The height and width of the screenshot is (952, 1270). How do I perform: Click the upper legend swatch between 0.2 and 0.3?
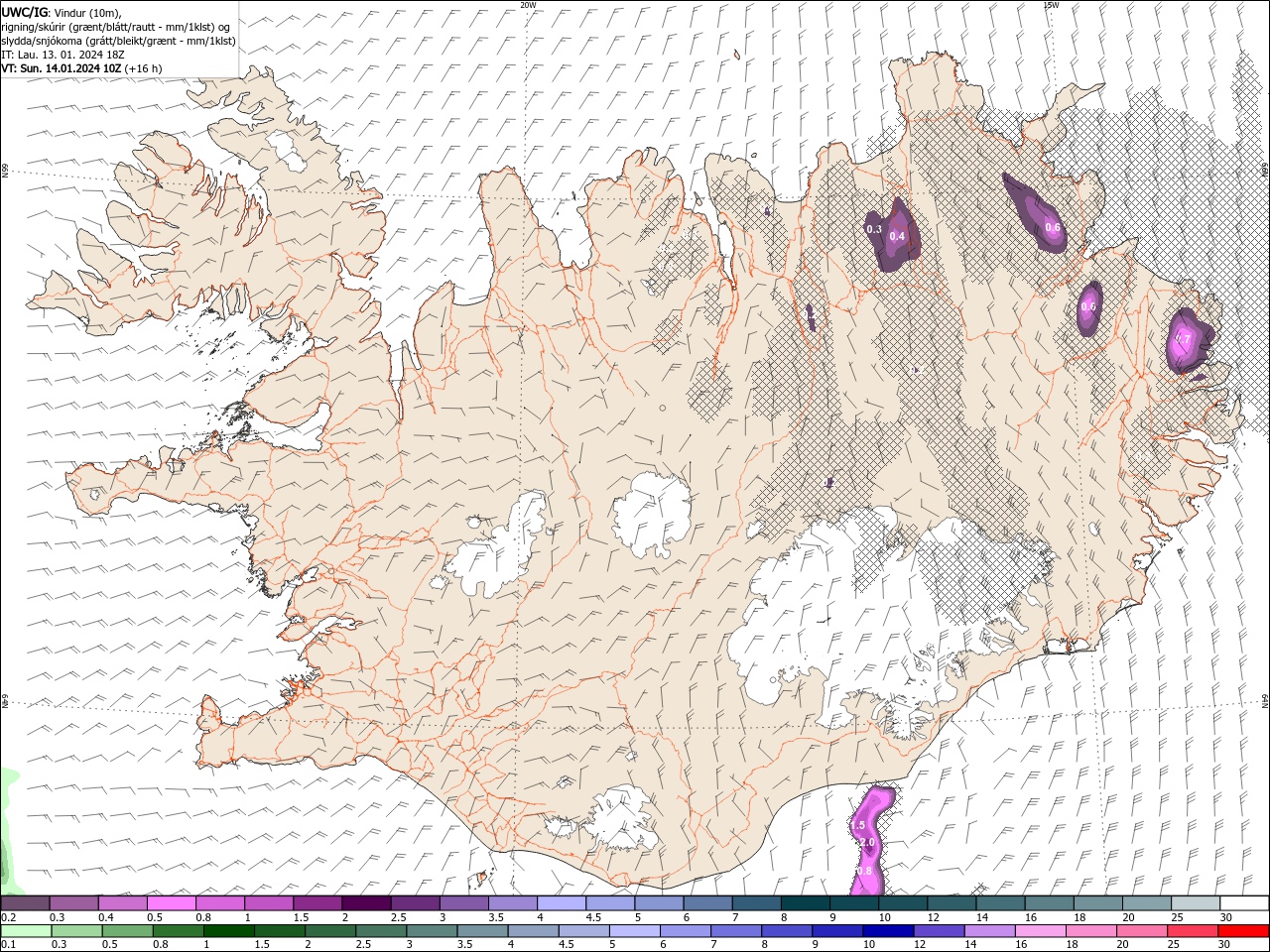coord(25,902)
